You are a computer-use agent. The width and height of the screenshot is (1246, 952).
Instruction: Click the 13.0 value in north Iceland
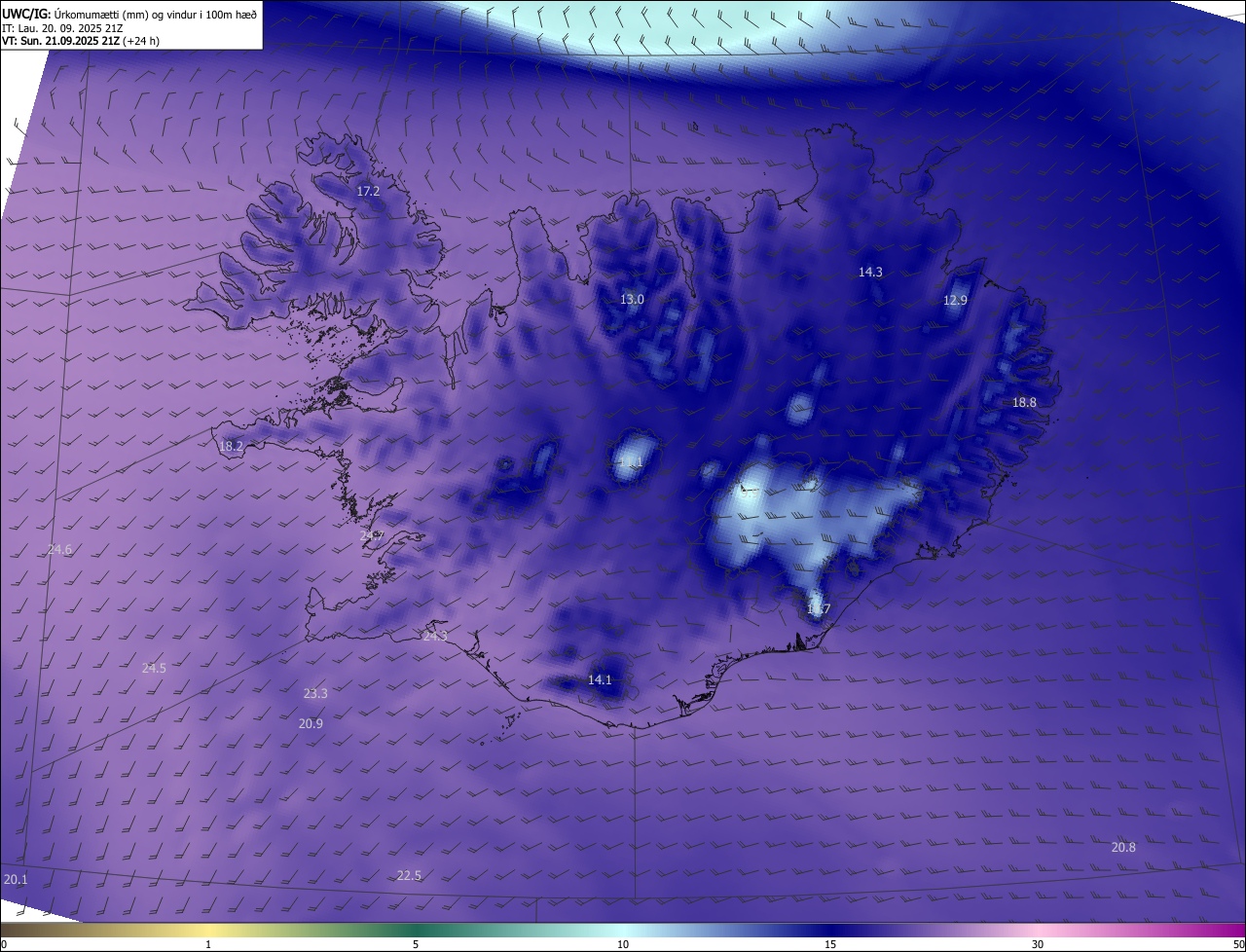pyautogui.click(x=632, y=300)
